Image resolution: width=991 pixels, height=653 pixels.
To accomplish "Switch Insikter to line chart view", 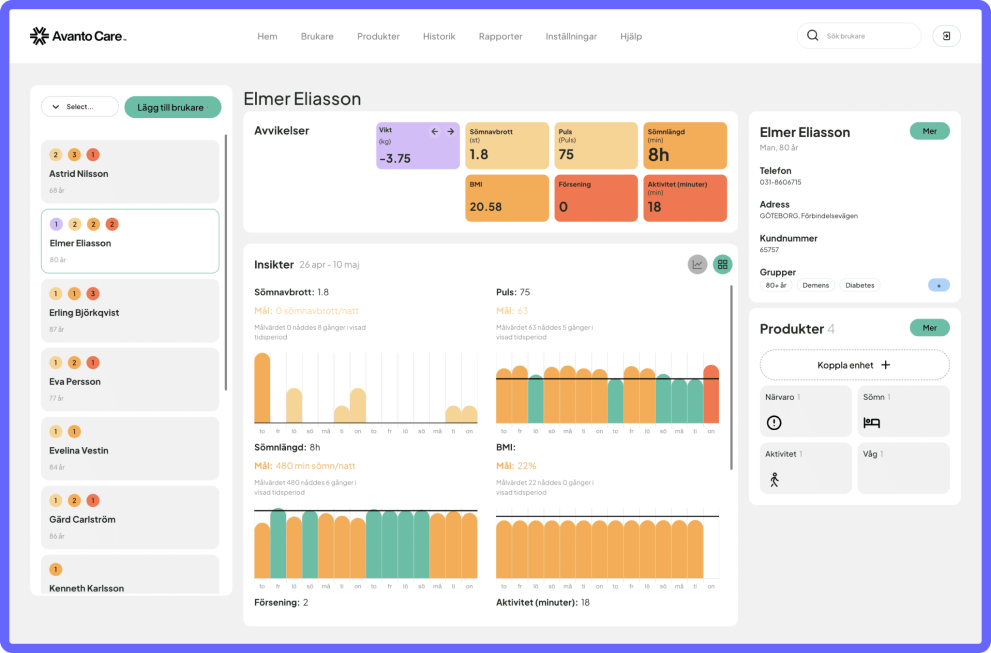I will (x=697, y=264).
